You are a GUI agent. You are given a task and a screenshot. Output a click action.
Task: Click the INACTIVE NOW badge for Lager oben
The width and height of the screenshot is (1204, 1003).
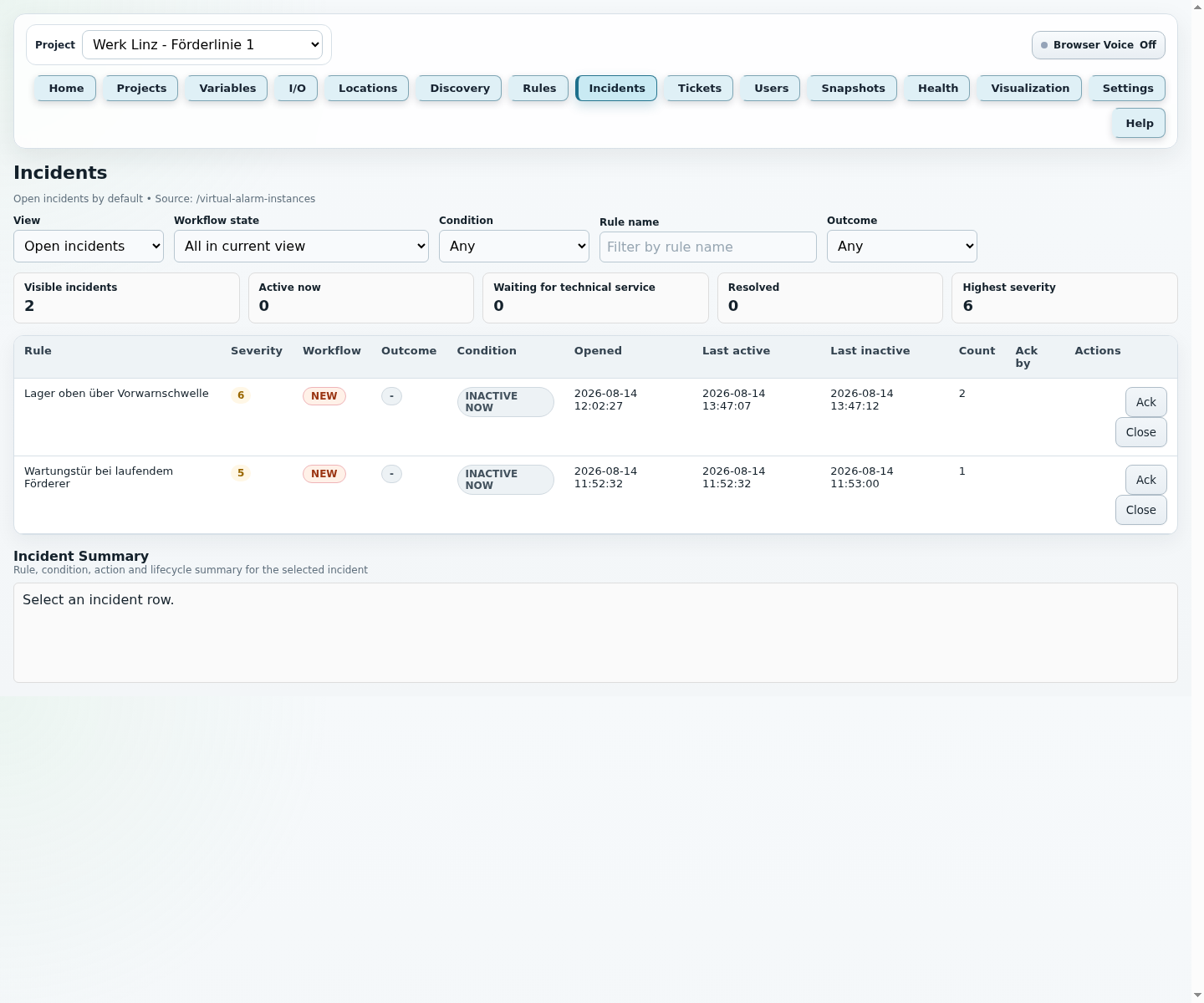[x=505, y=402]
